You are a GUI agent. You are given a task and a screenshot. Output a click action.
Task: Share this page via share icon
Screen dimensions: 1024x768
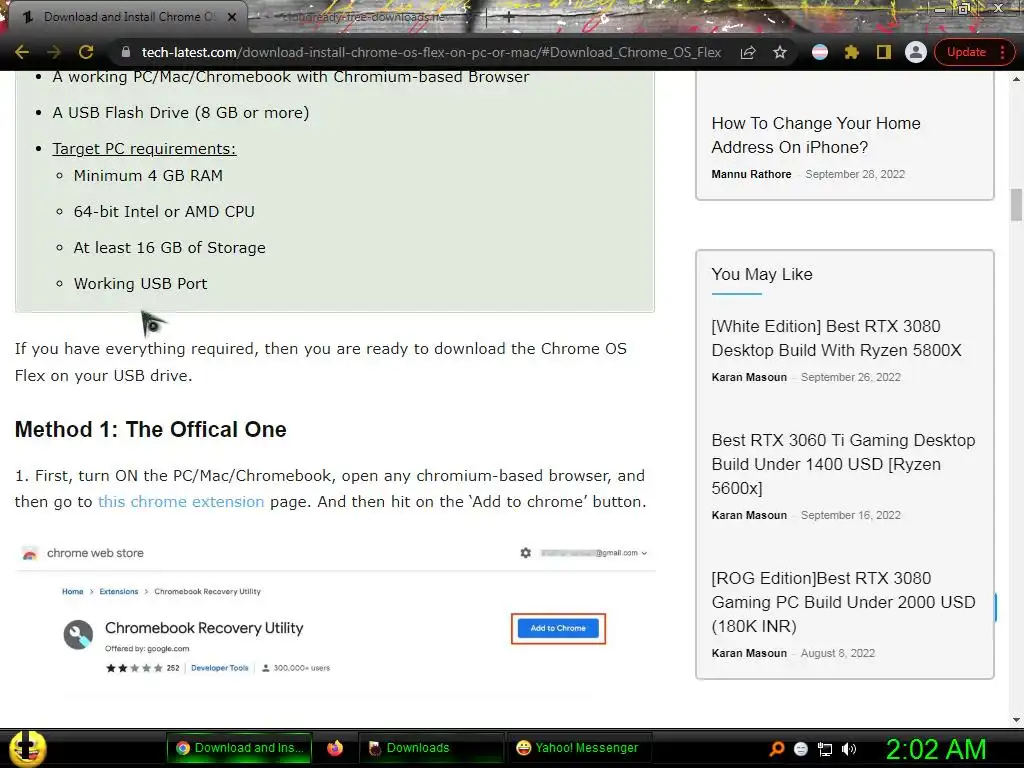click(x=748, y=52)
